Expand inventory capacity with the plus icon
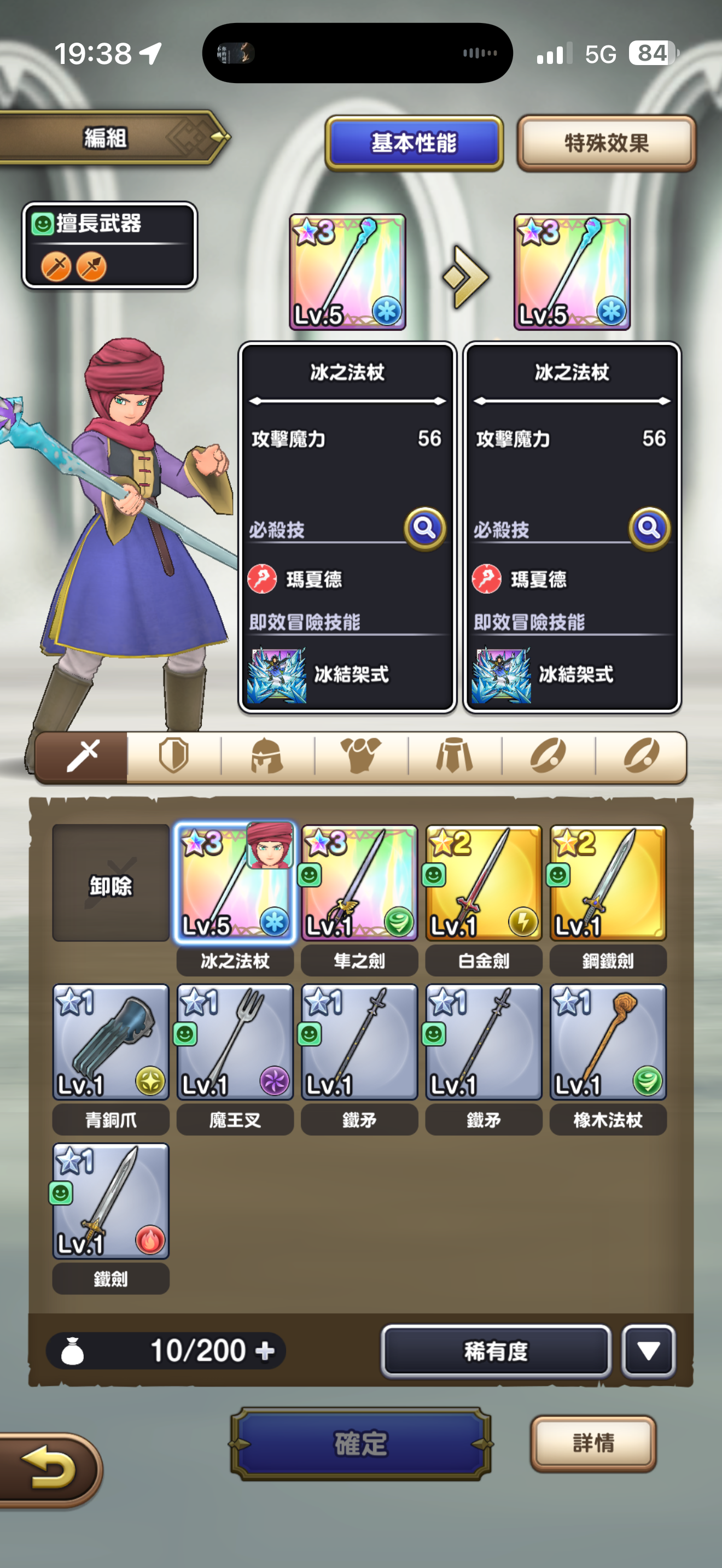Screen dimensions: 722x1568 click(x=265, y=1351)
